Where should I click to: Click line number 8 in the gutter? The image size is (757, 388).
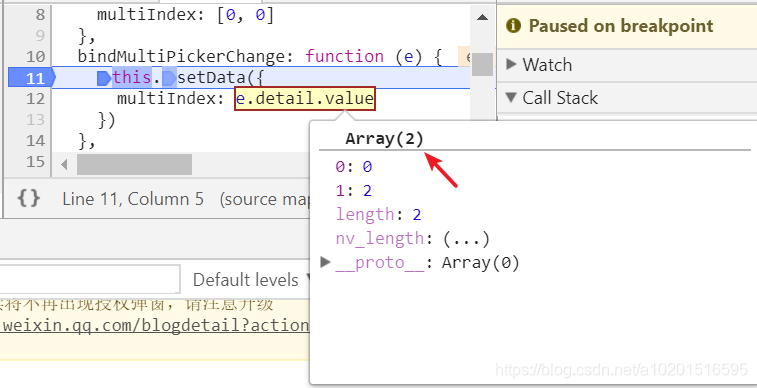coord(40,14)
